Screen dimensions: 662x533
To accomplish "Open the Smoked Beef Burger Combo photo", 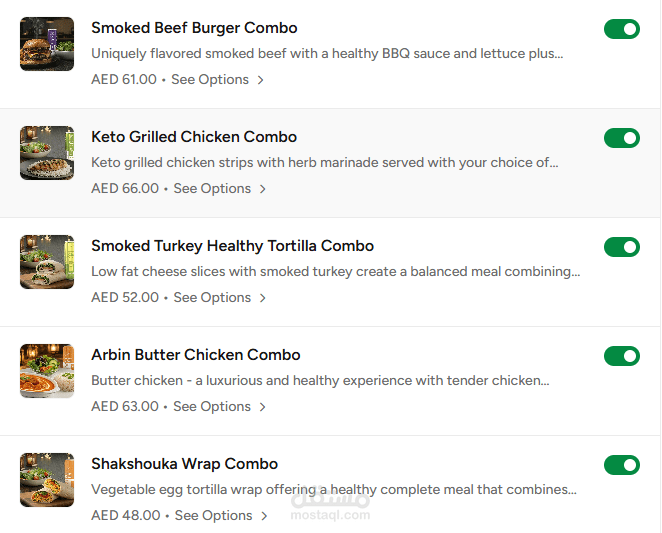I will pyautogui.click(x=47, y=44).
